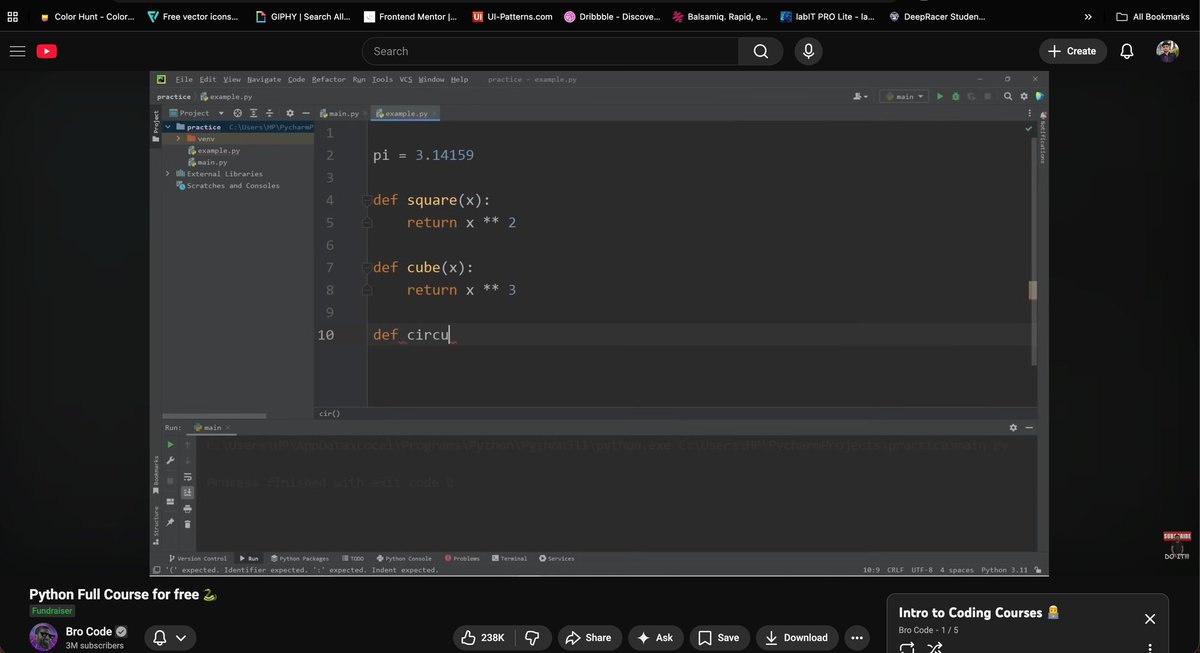Image resolution: width=1200 pixels, height=653 pixels.
Task: Open the File menu in PyCharm
Action: click(x=184, y=79)
